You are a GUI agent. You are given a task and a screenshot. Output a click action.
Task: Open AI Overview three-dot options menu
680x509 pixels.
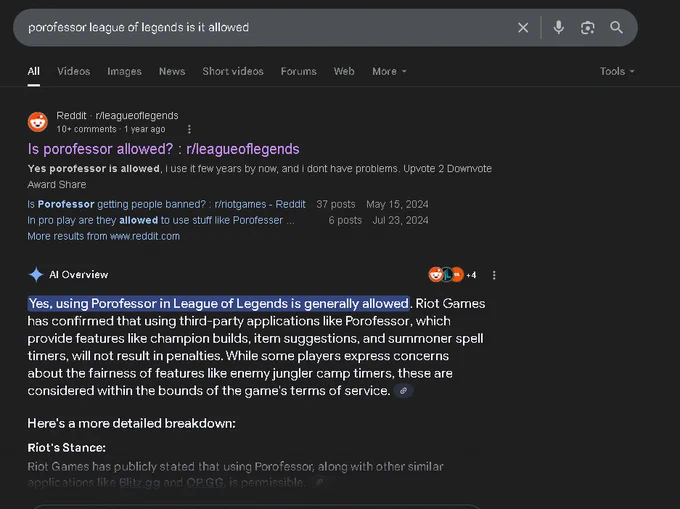[x=494, y=275]
